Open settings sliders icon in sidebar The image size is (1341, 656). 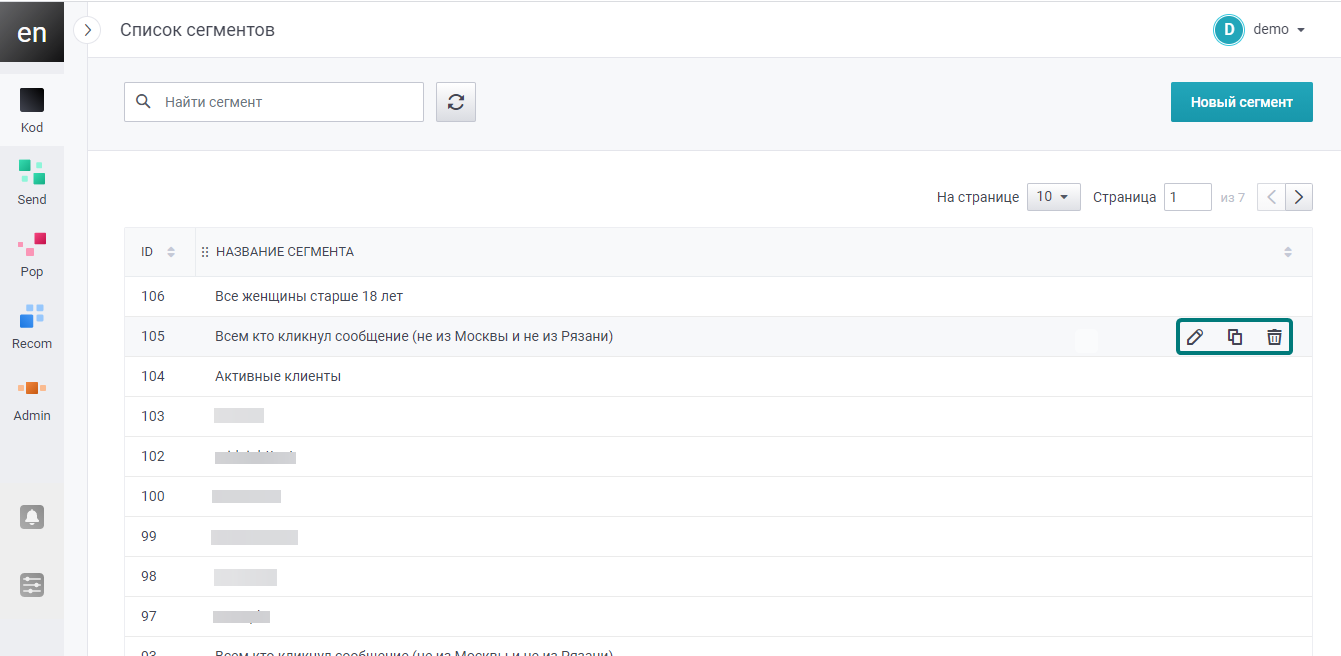[x=32, y=585]
